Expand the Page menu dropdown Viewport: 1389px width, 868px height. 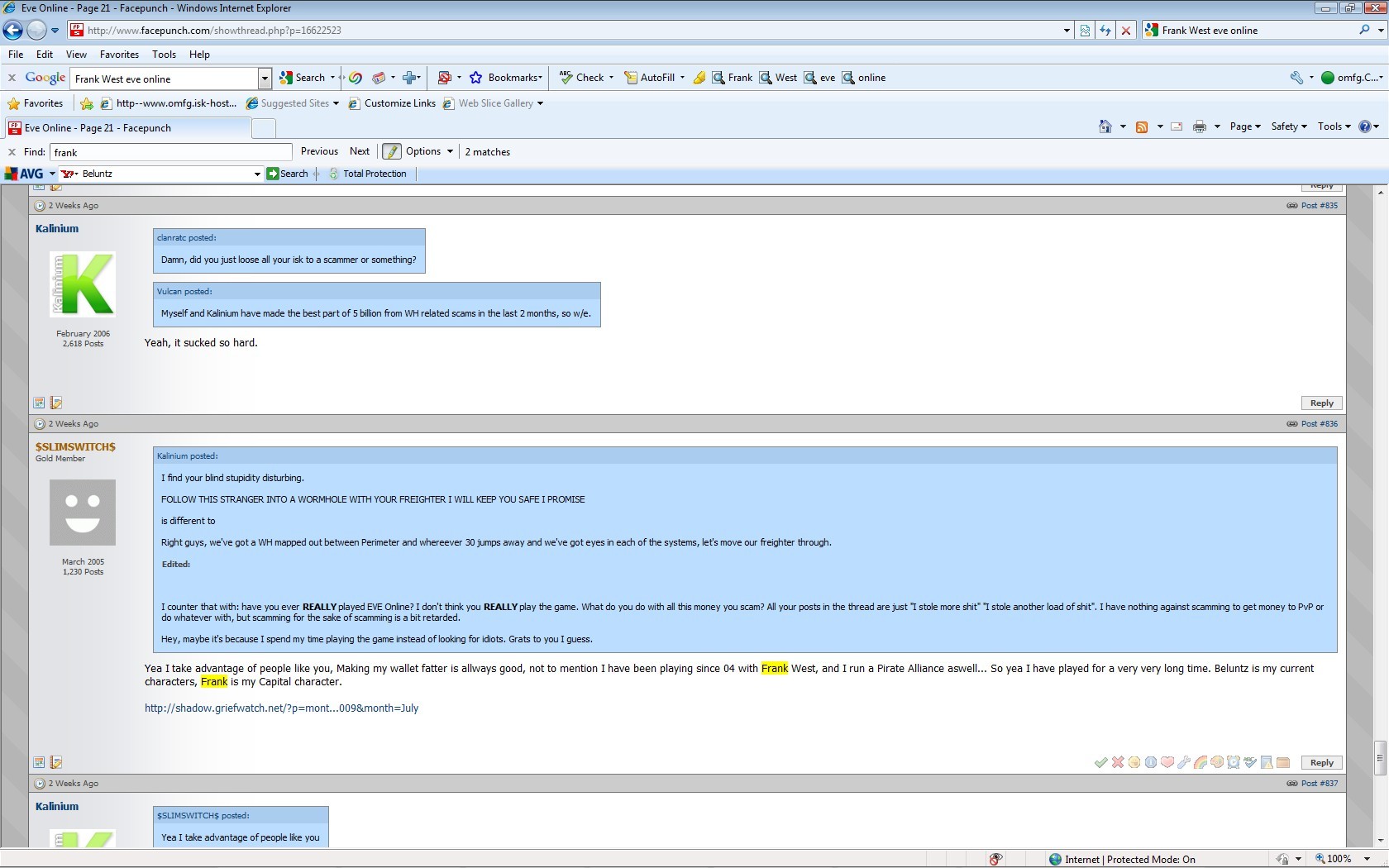(1245, 126)
